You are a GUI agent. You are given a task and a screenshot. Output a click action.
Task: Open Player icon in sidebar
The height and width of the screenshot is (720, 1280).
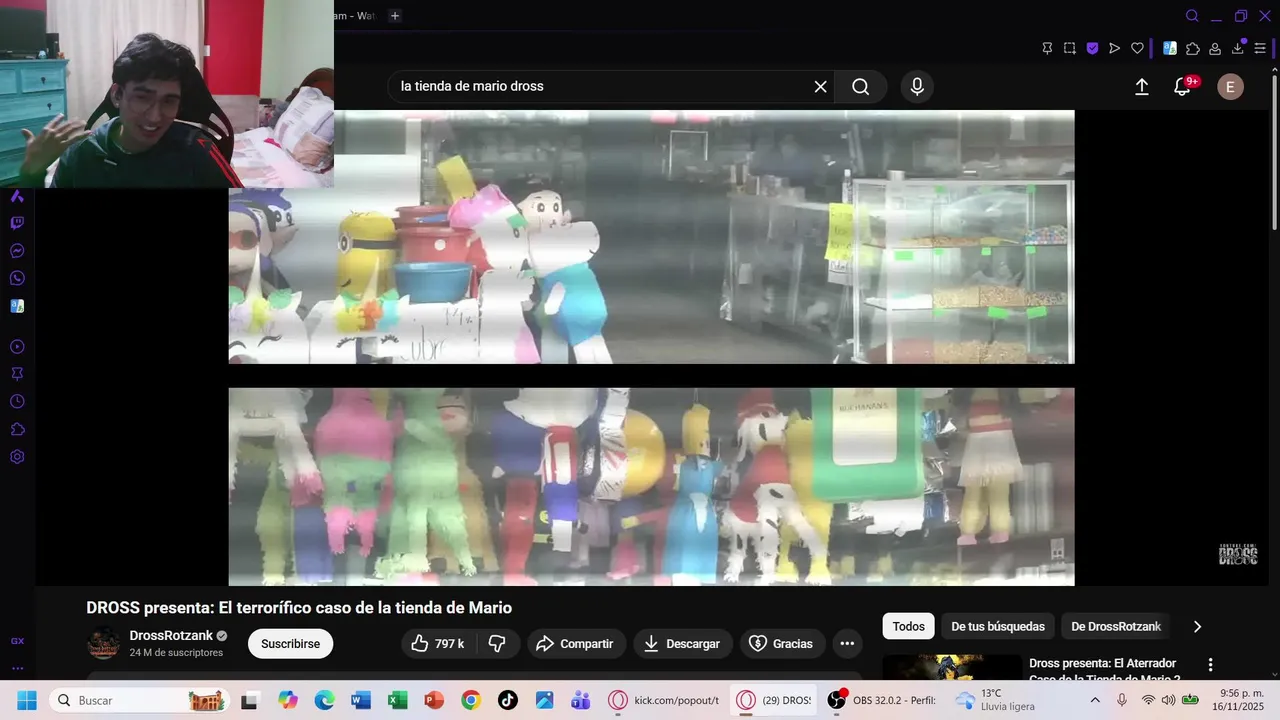(17, 347)
